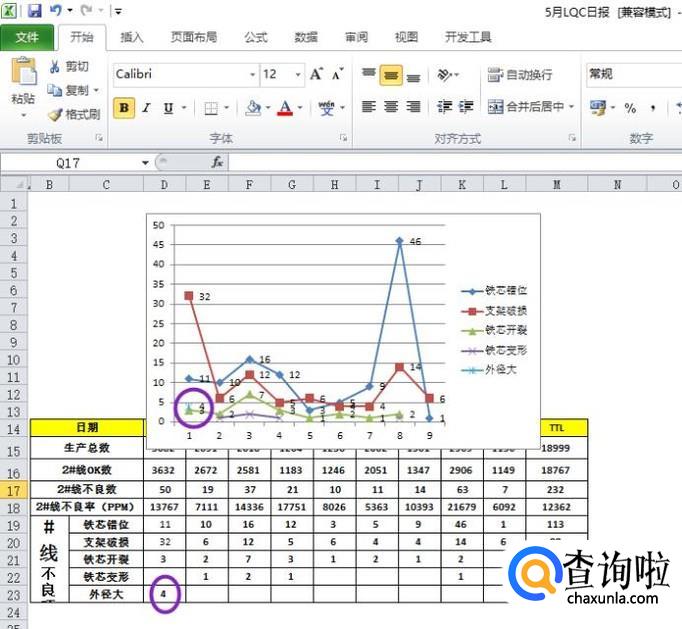Open the Calibri font name dropdown
The height and width of the screenshot is (629, 682).
252,74
